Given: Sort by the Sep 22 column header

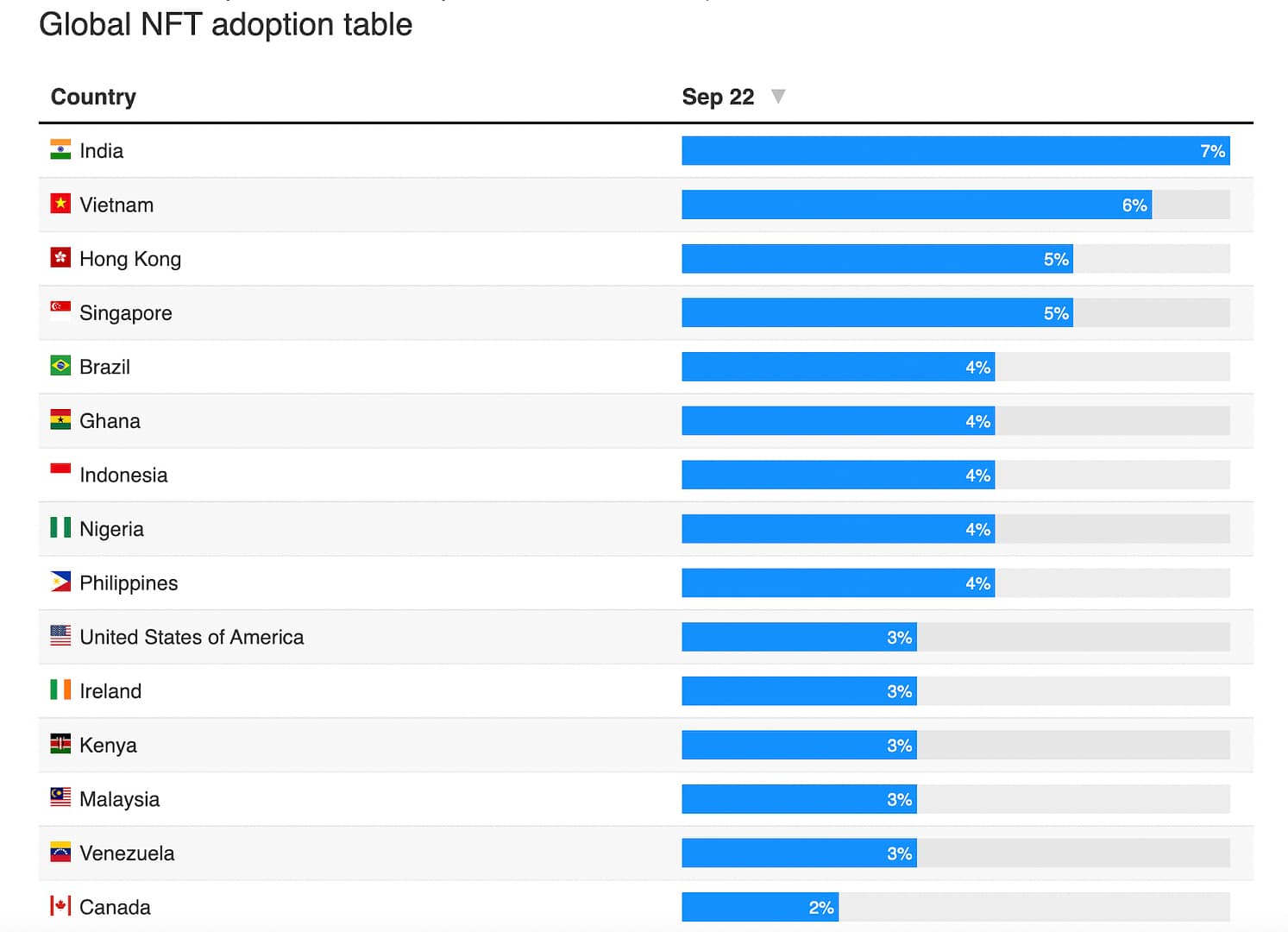Looking at the screenshot, I should [718, 97].
